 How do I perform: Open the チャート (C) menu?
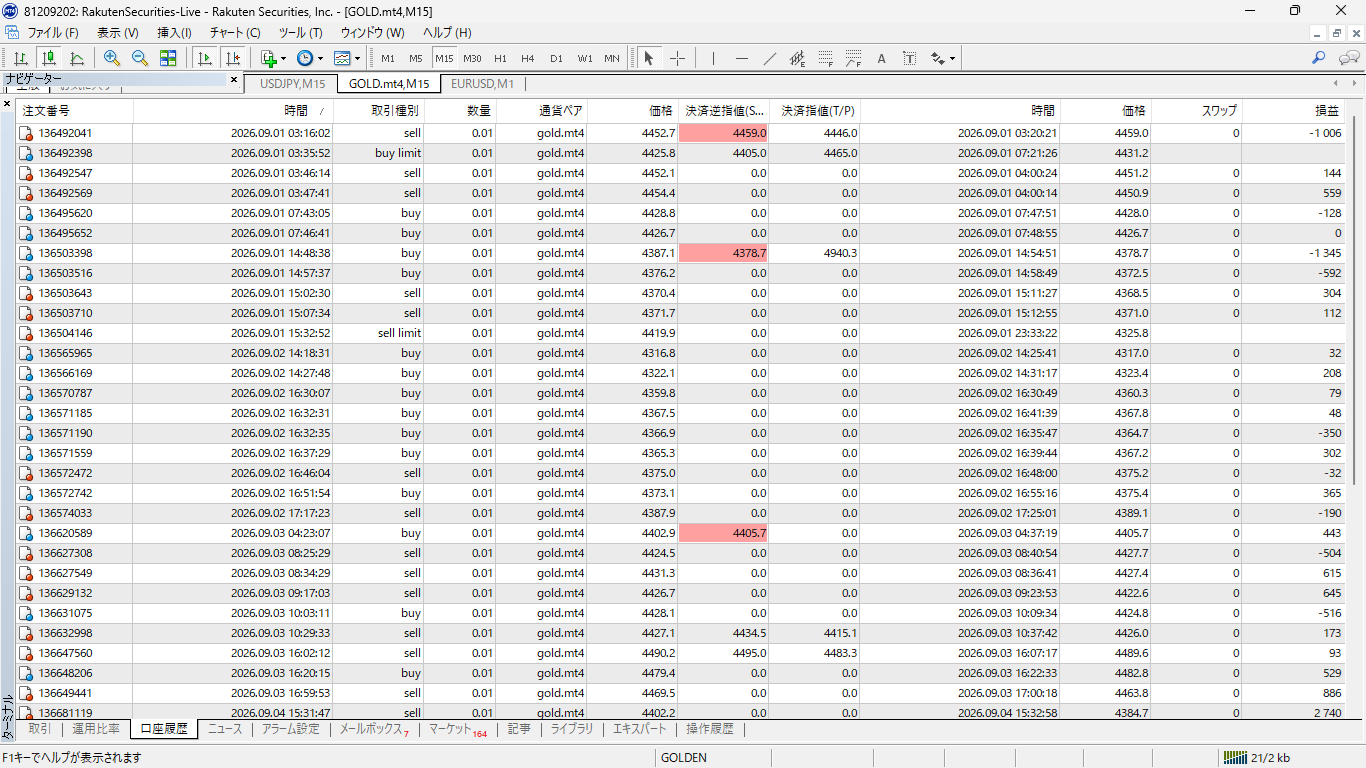click(x=235, y=33)
